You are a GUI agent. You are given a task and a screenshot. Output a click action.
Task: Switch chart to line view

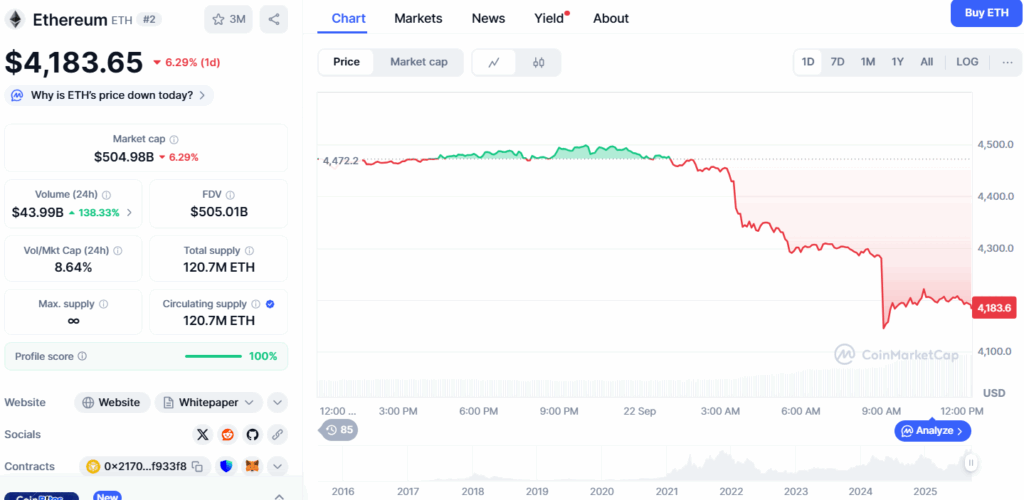pos(494,62)
